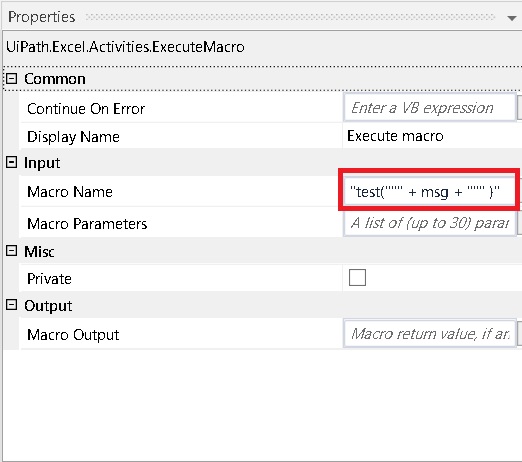Collapse the Output section
This screenshot has height=462, width=522.
point(12,305)
